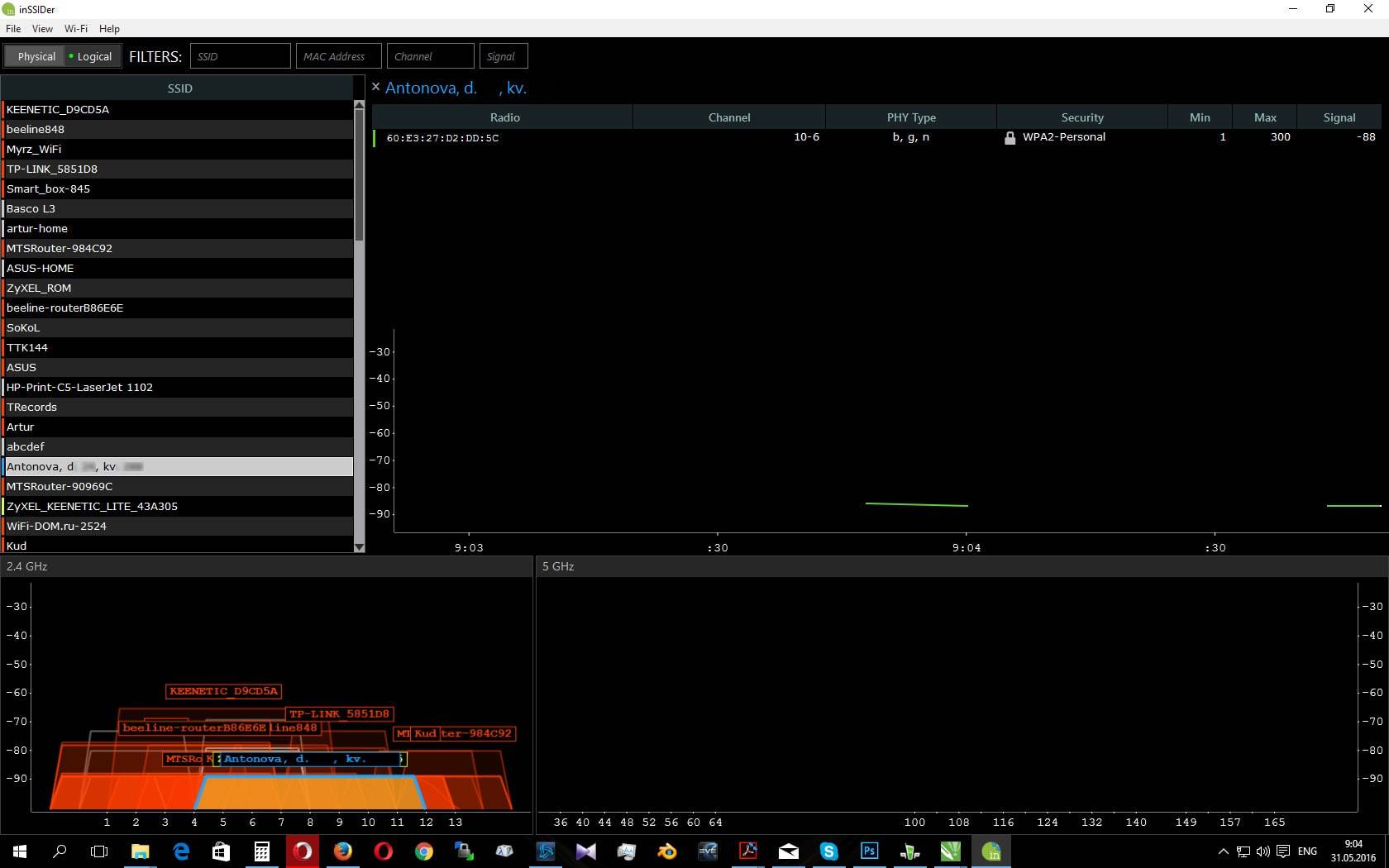Click the SSID filter input field
Image resolution: width=1389 pixels, height=868 pixels.
[240, 56]
